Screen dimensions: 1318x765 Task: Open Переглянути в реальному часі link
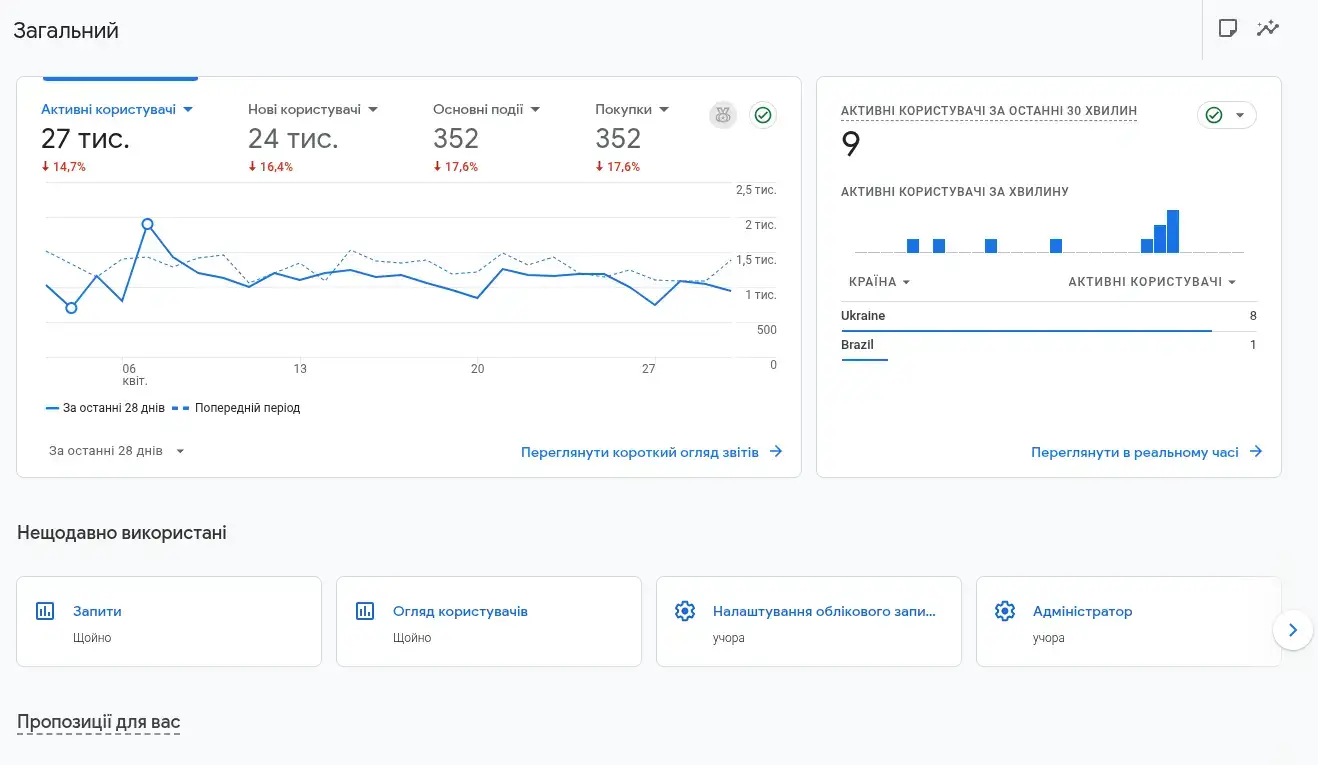1146,452
